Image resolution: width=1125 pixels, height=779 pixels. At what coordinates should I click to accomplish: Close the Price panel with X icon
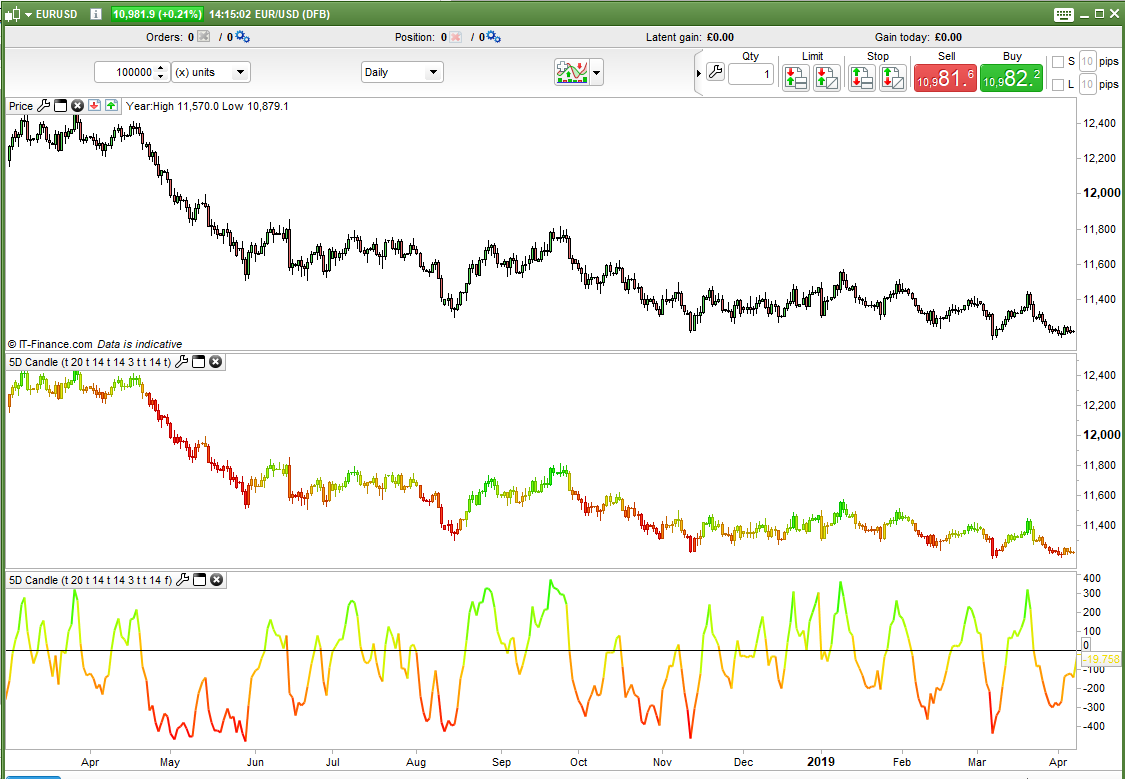[x=77, y=106]
